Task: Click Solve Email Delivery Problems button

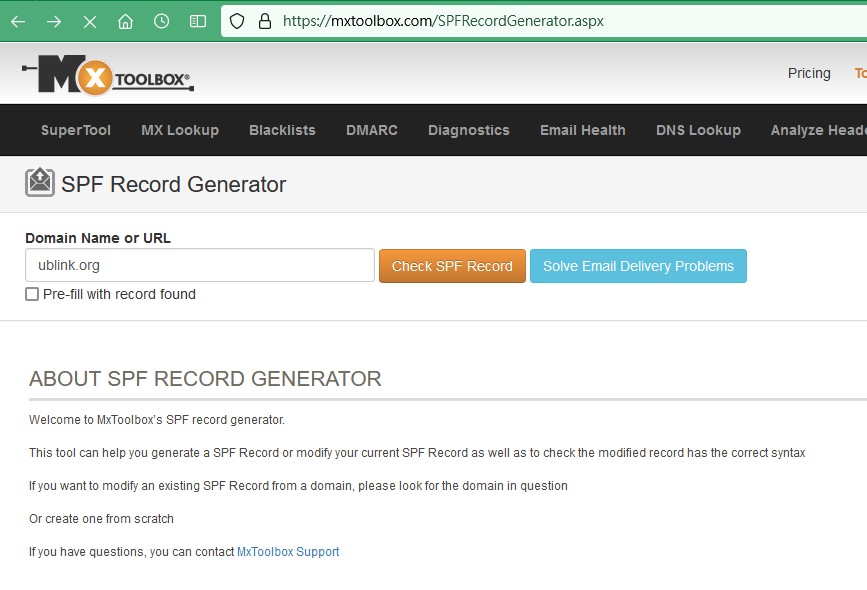Action: tap(638, 266)
